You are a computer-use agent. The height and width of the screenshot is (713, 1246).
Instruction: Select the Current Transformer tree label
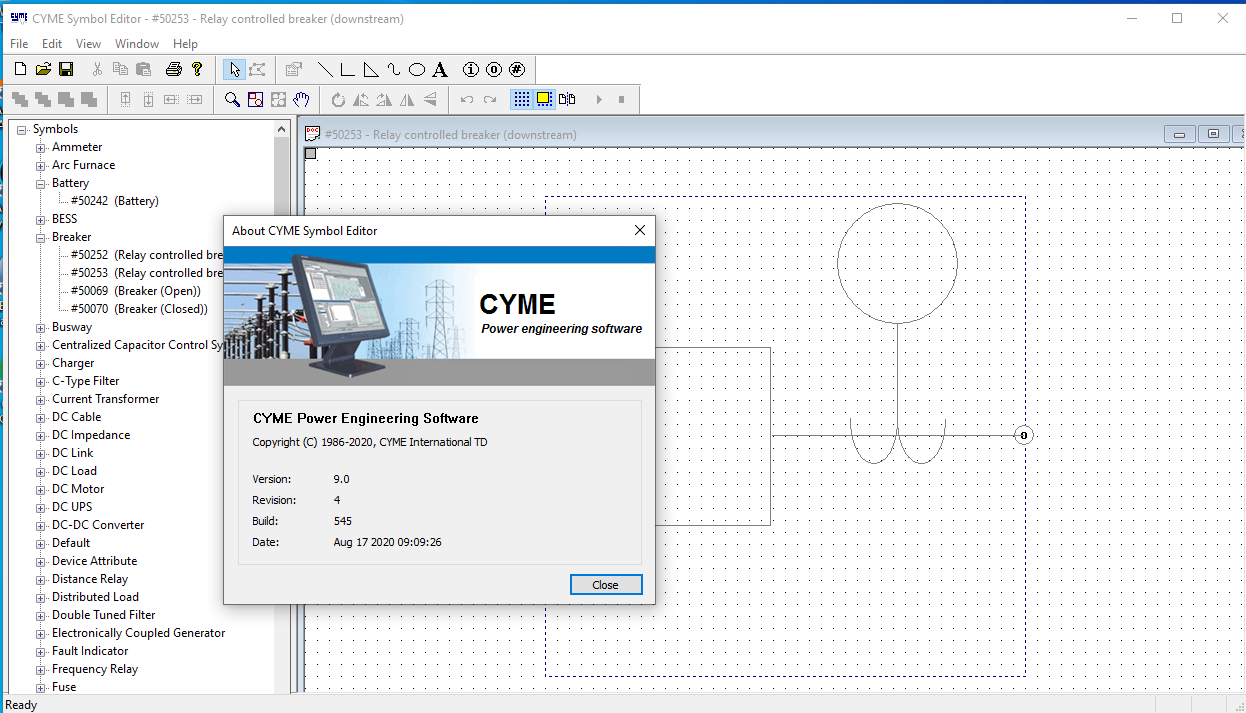(x=105, y=399)
